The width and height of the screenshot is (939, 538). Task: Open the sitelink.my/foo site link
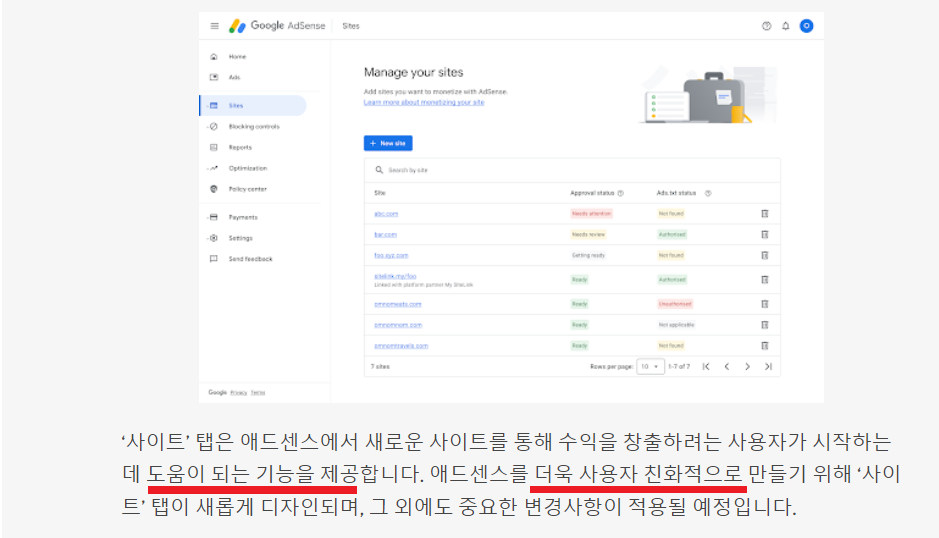pyautogui.click(x=395, y=276)
